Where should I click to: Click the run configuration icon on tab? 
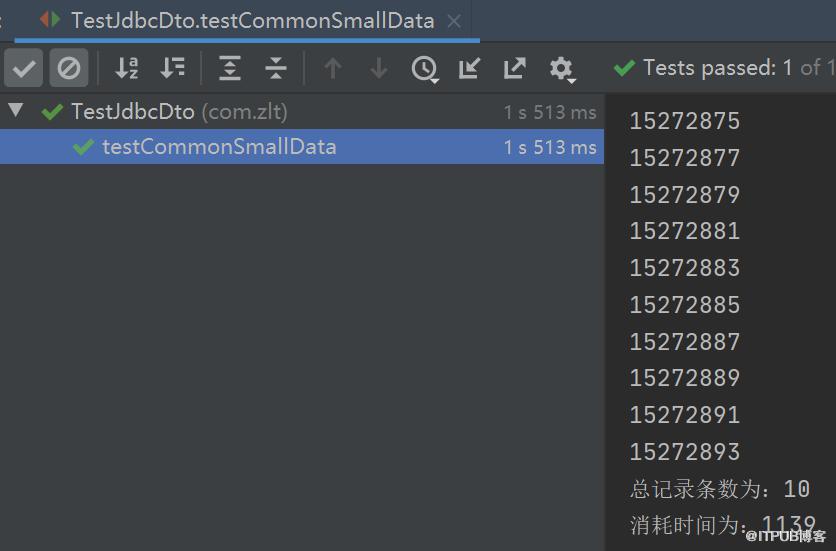pyautogui.click(x=50, y=20)
